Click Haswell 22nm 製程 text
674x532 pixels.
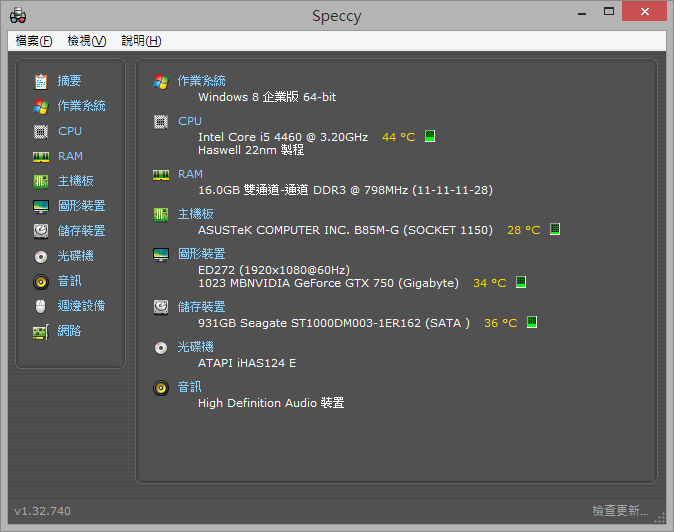tap(251, 150)
